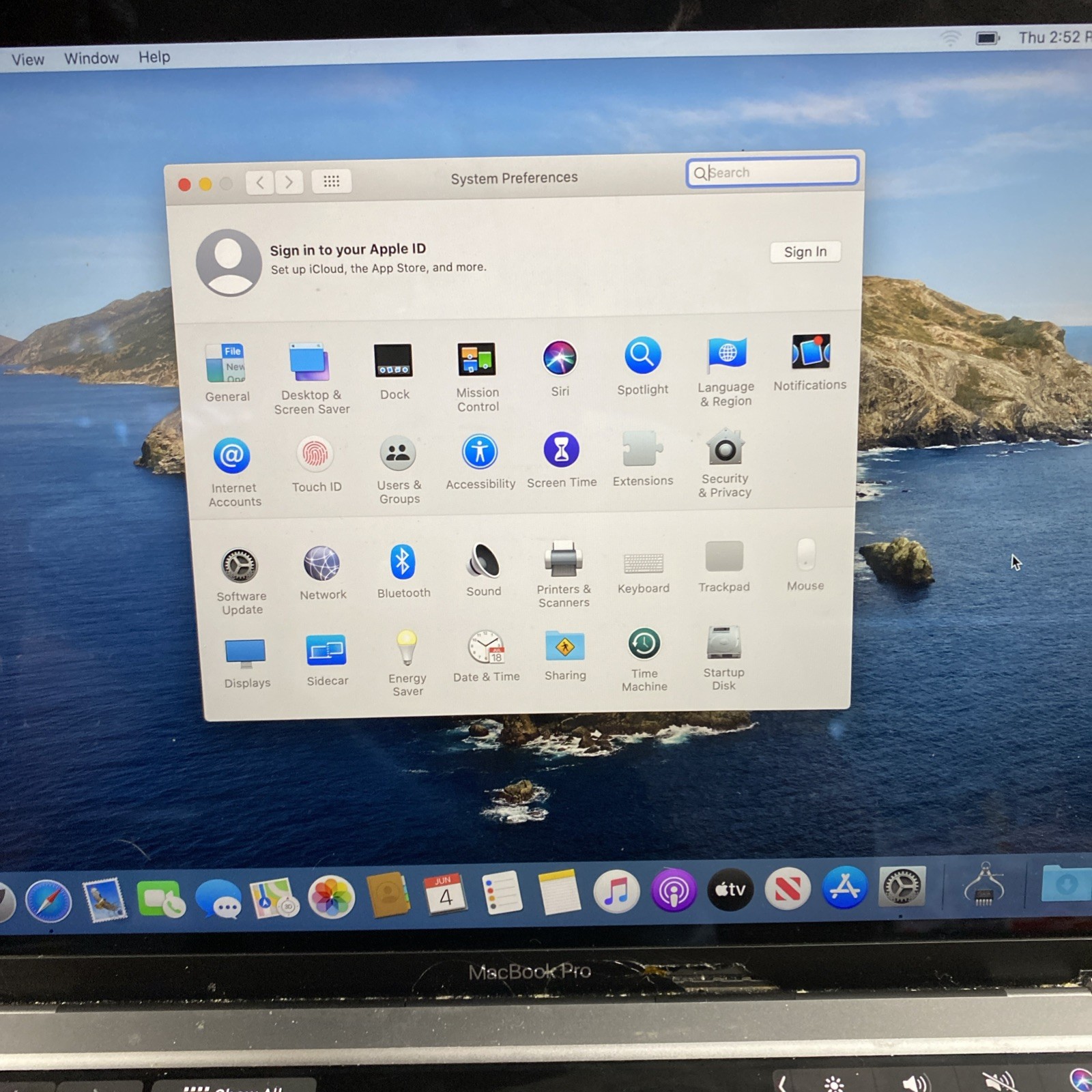Open Notifications preferences

point(810,352)
